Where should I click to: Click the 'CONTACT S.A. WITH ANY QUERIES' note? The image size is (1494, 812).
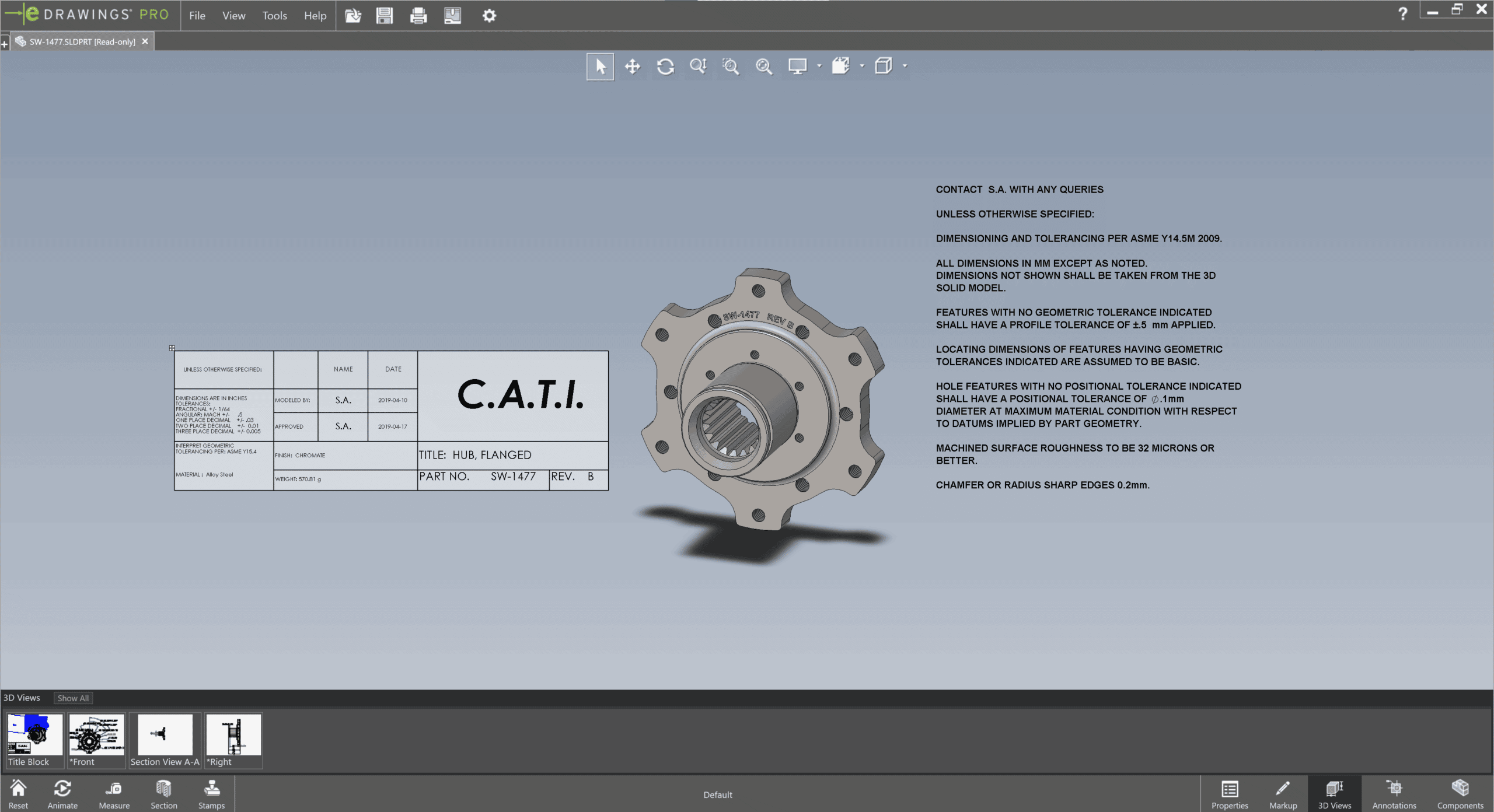pos(1019,190)
